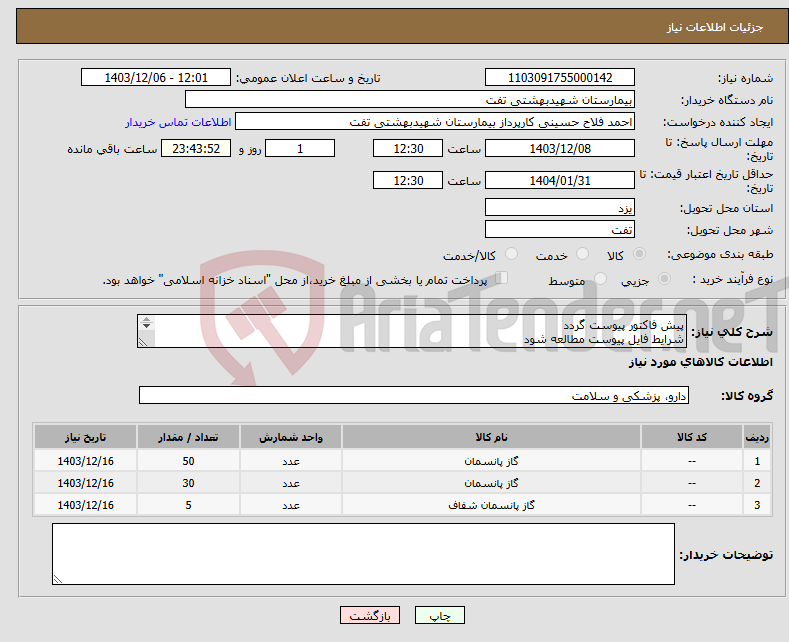789x642 pixels.
Task: Click the نام کالا column header
Action: (x=491, y=437)
